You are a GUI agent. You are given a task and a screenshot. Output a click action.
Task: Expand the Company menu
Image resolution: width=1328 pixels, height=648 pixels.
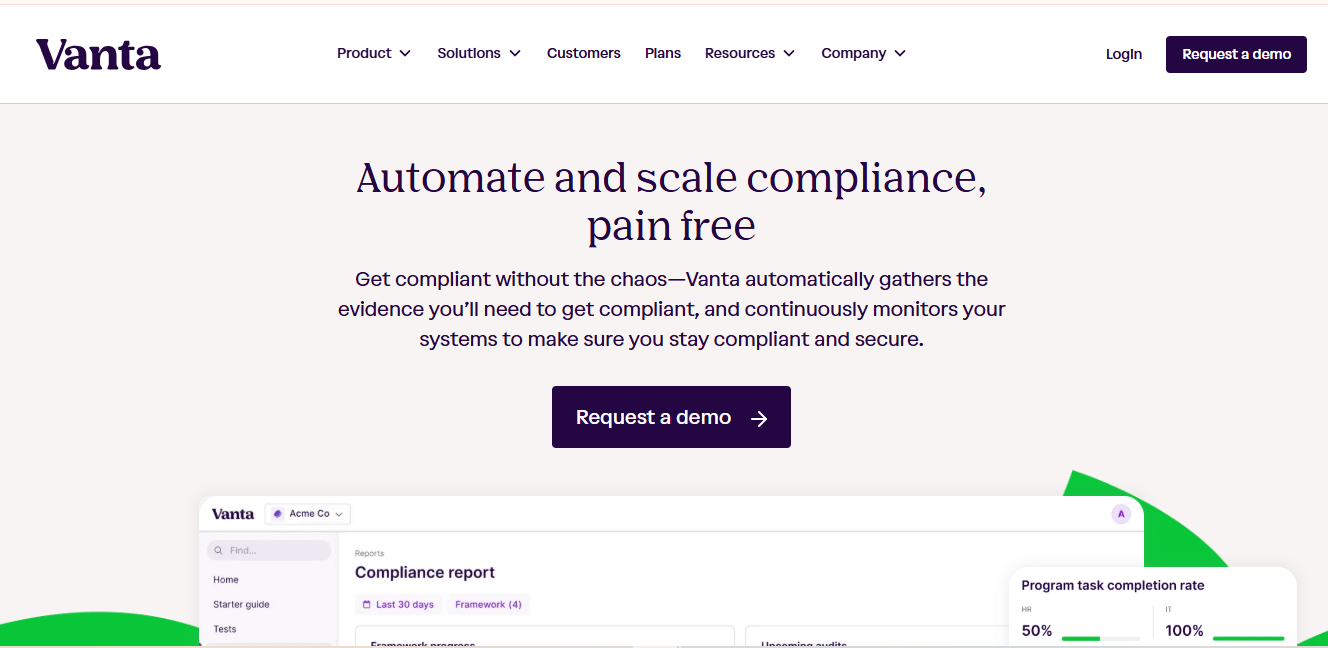click(x=864, y=53)
